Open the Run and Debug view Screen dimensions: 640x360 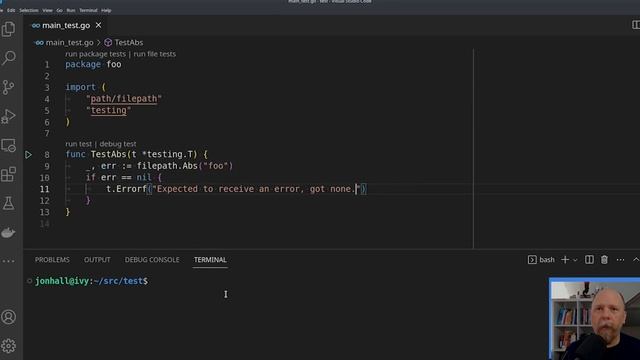pyautogui.click(x=8, y=116)
